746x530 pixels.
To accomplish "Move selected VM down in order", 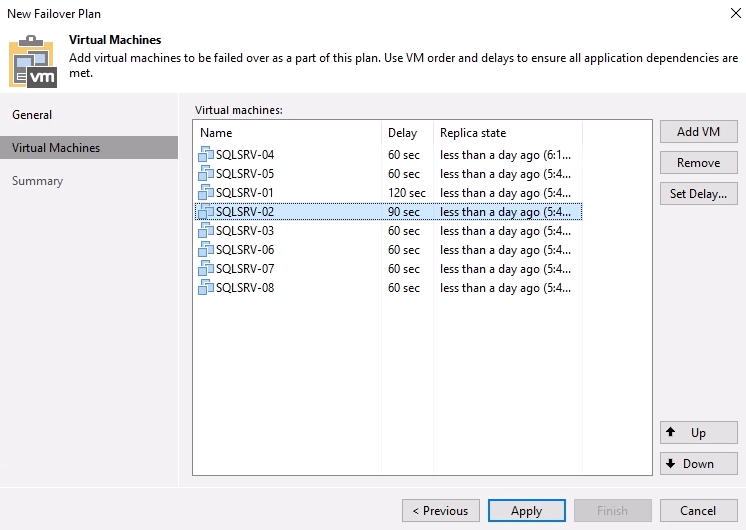I will pos(698,464).
